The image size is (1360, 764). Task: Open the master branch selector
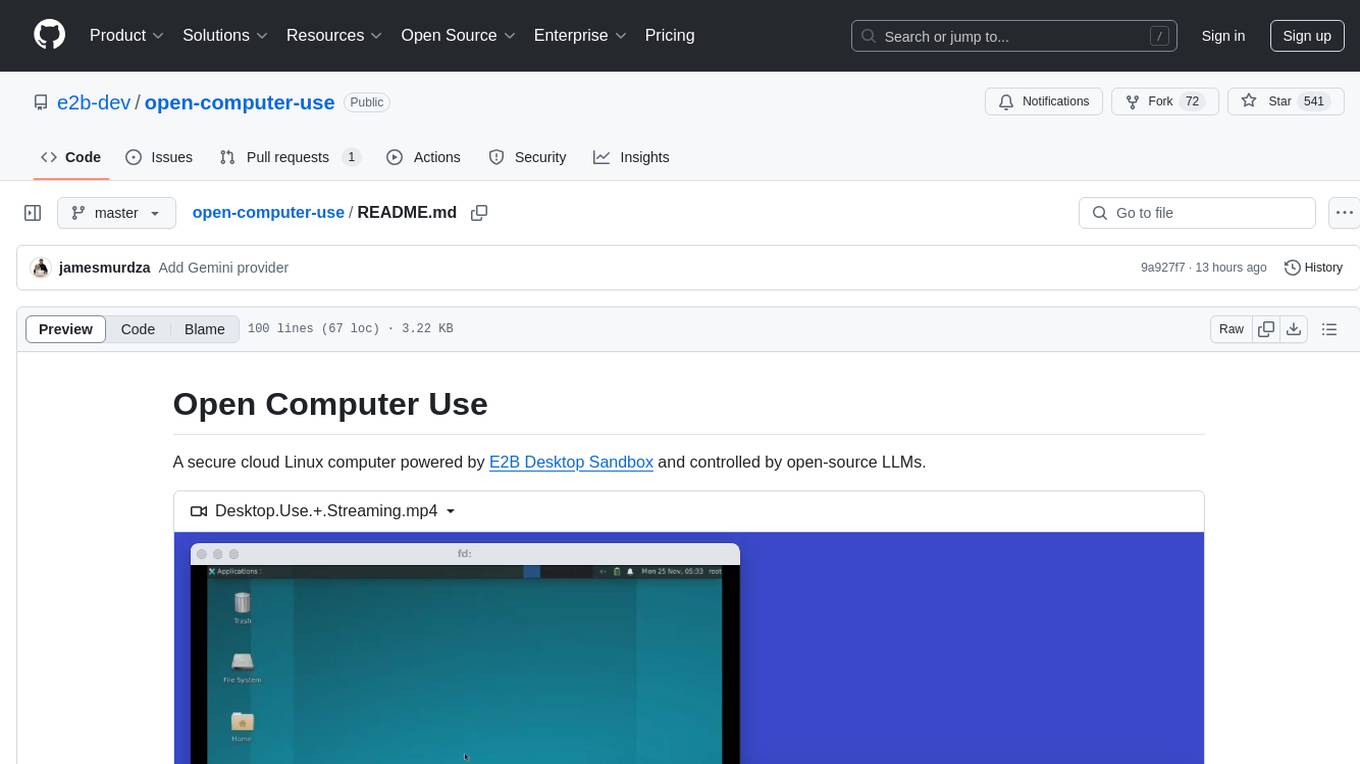click(x=117, y=213)
